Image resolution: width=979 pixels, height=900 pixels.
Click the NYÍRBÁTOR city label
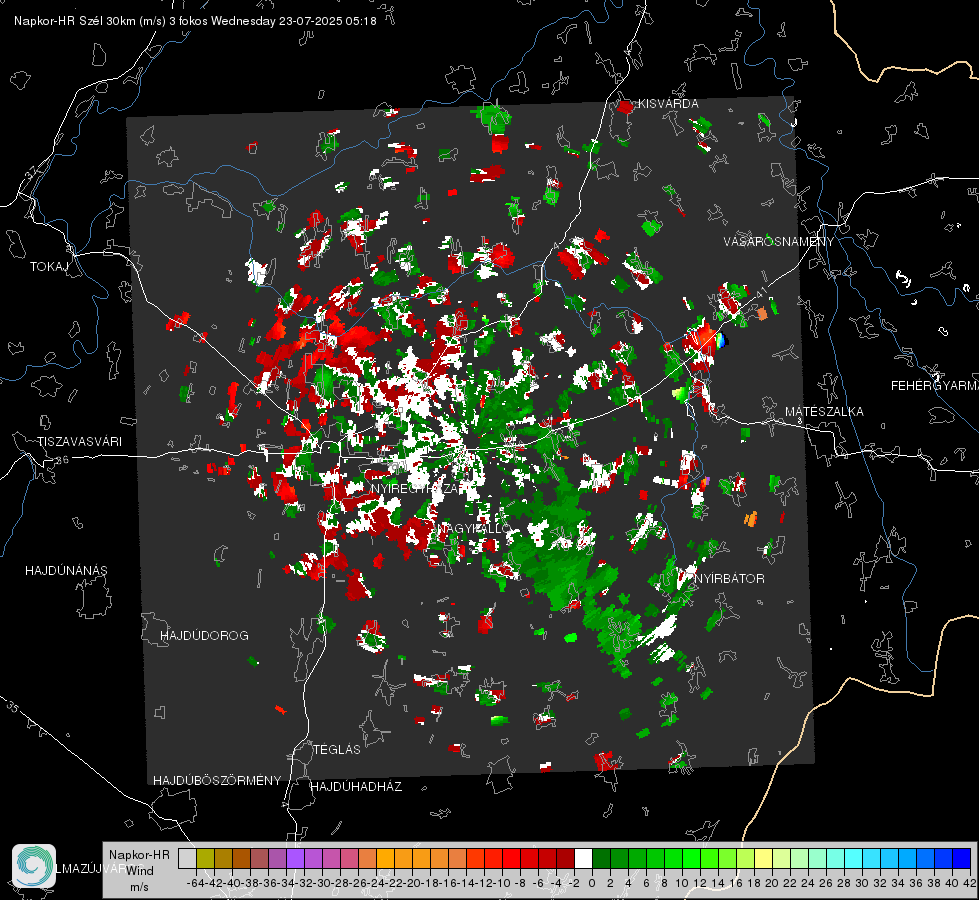coord(729,579)
